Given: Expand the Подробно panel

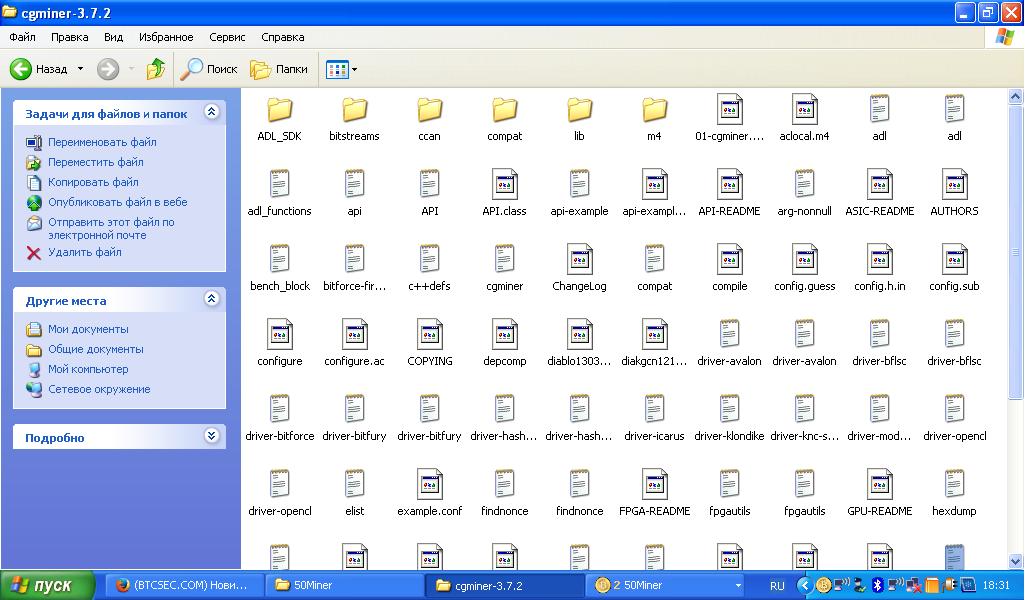Looking at the screenshot, I should point(211,435).
